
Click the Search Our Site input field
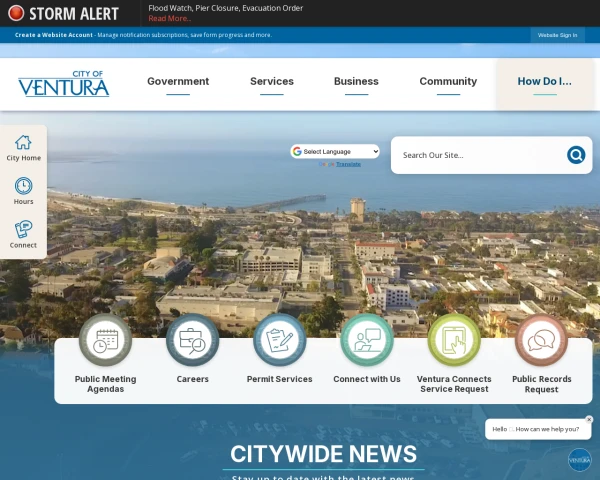coord(480,155)
